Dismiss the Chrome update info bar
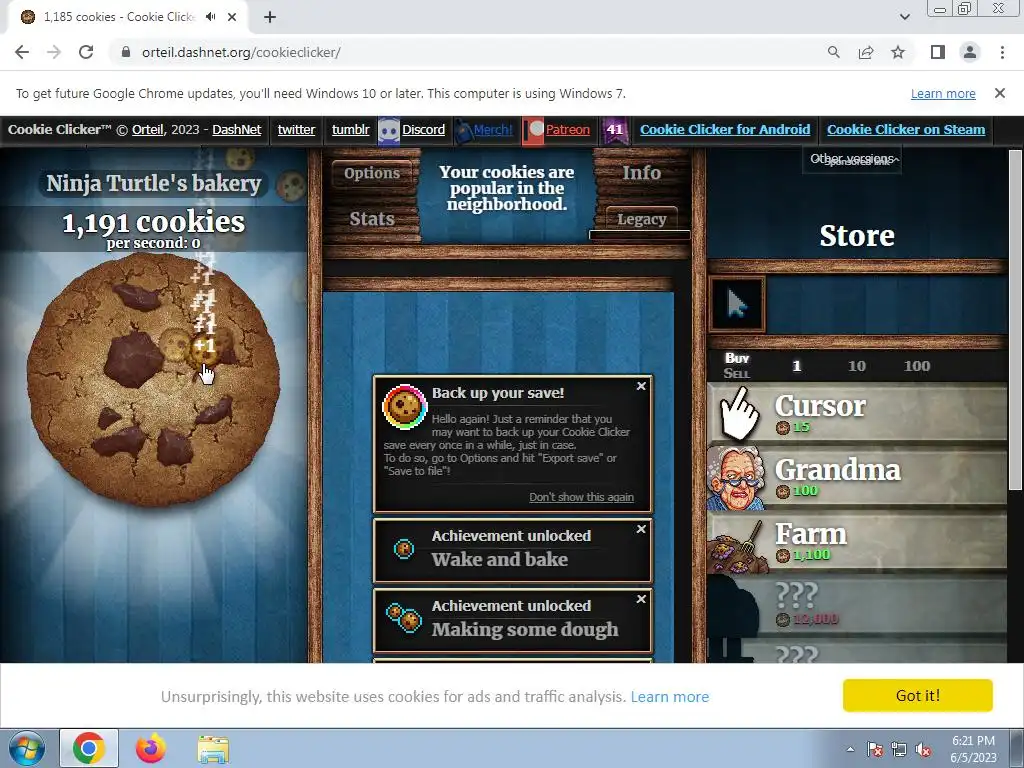 pos(999,93)
